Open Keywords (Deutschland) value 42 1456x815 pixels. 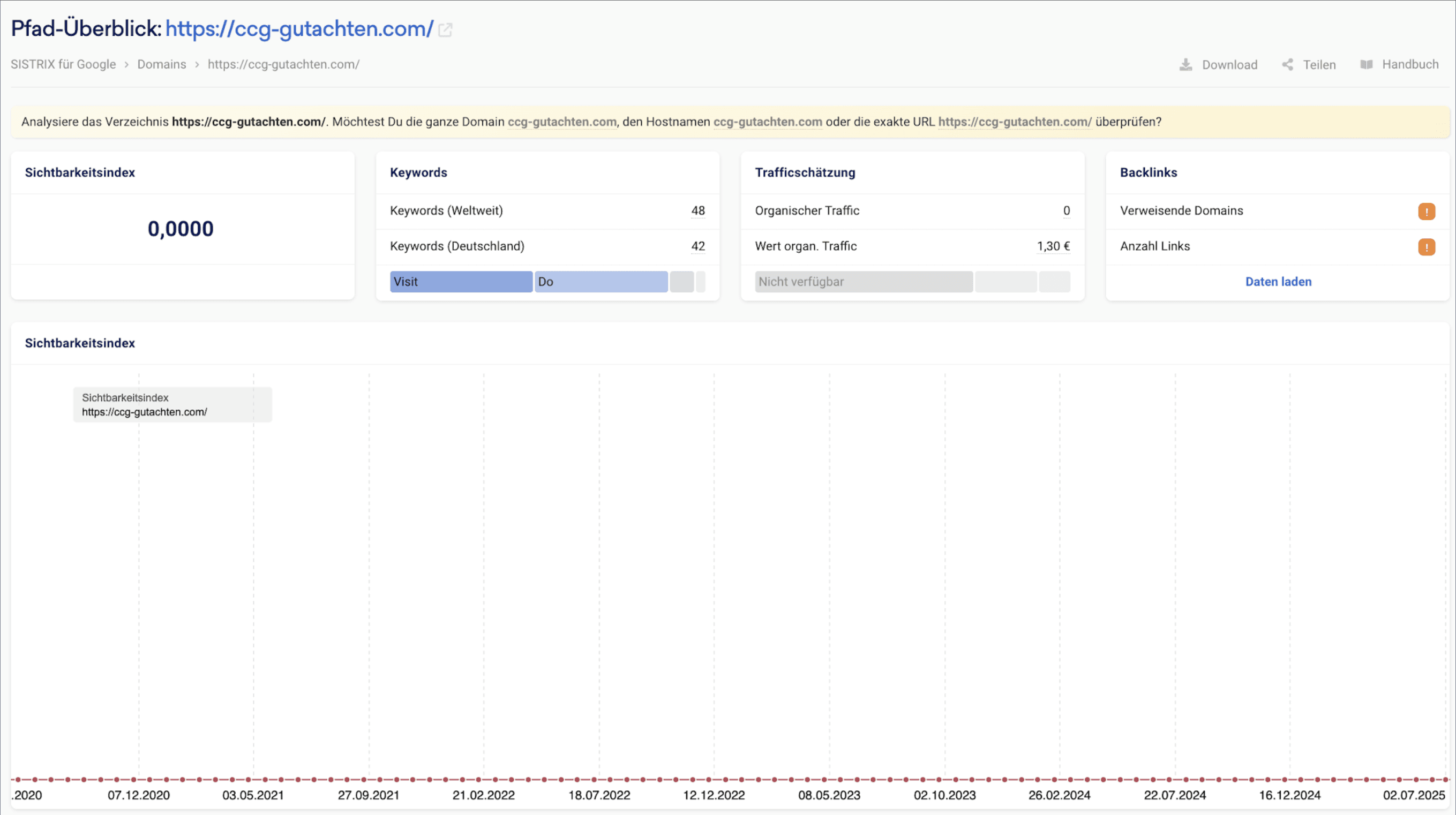click(x=697, y=246)
